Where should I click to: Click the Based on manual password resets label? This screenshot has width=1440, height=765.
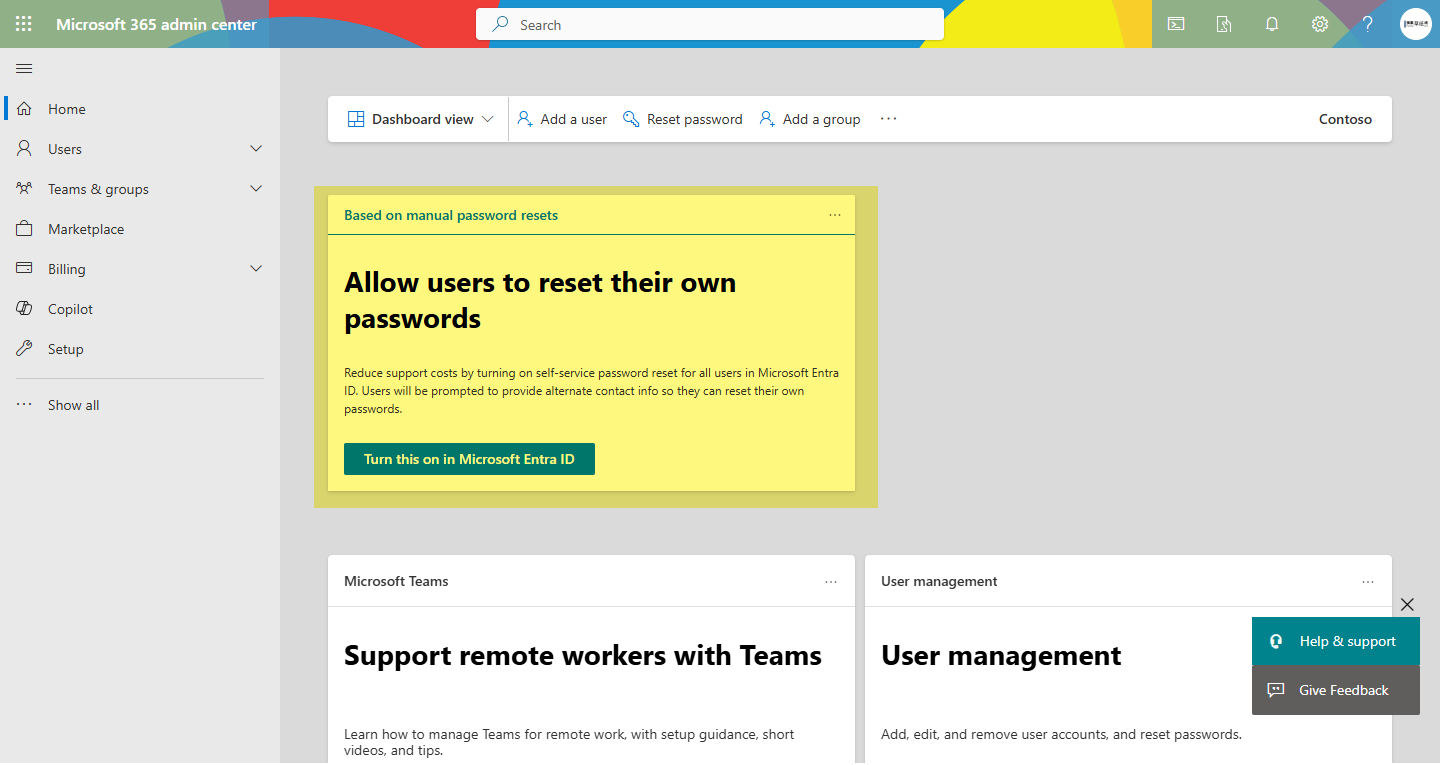(x=451, y=215)
